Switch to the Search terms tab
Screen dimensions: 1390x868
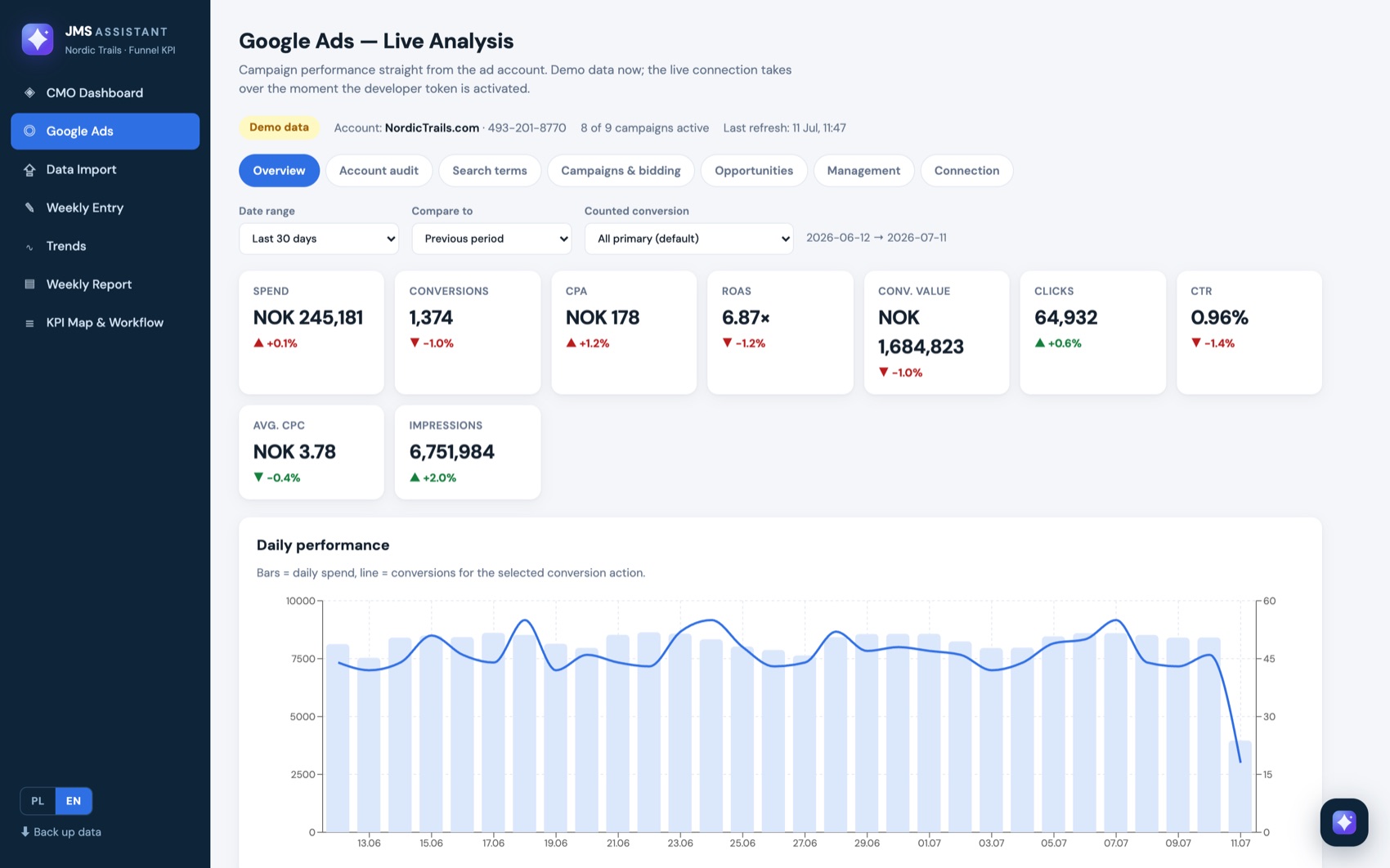(490, 171)
